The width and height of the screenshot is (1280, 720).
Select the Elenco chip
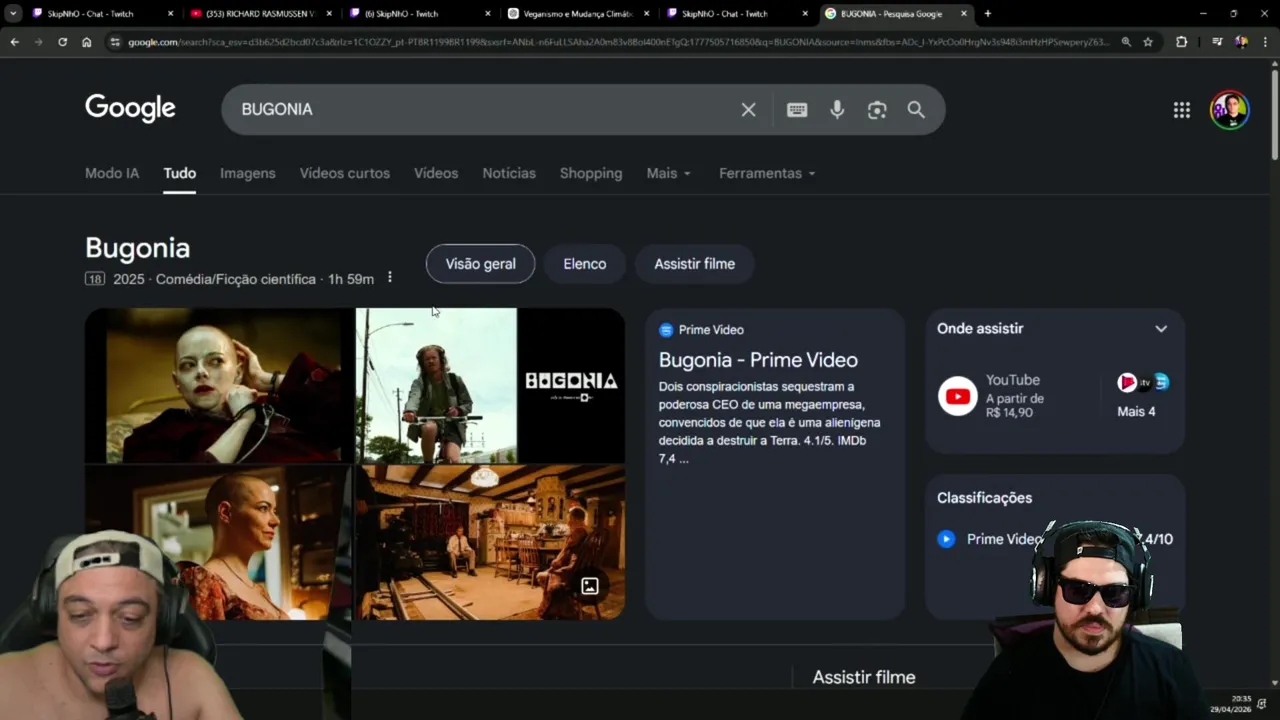(585, 264)
